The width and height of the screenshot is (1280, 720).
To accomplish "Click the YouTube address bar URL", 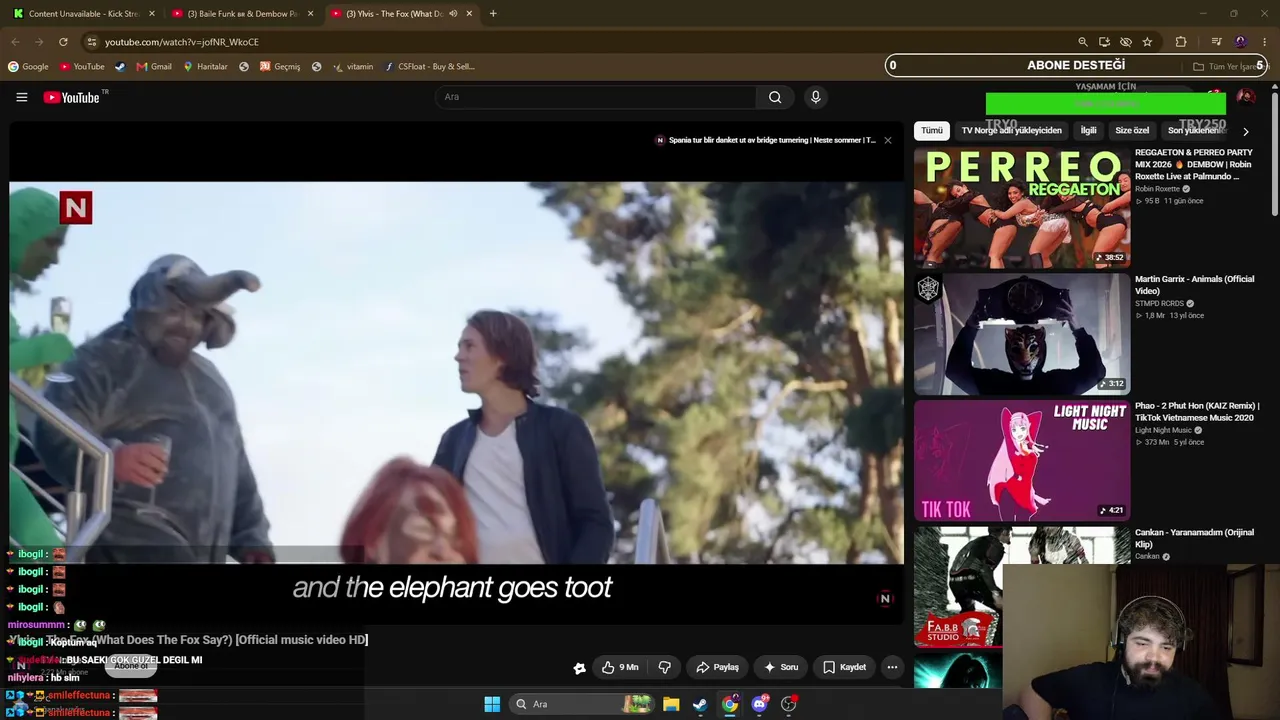I will pyautogui.click(x=182, y=42).
